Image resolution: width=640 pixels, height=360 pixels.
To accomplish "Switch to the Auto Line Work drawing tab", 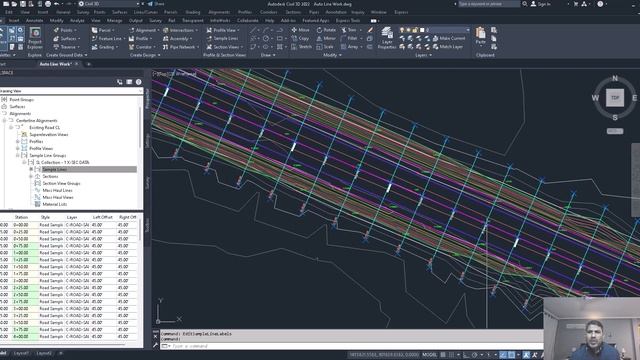I will pyautogui.click(x=55, y=64).
